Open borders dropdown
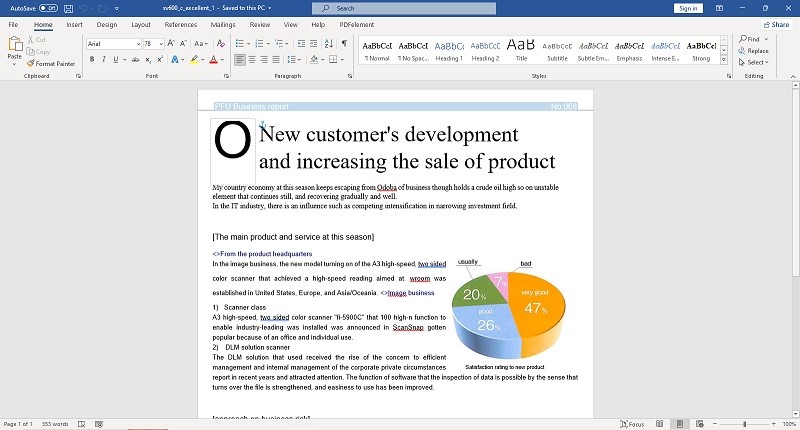The width and height of the screenshot is (800, 430). pos(342,60)
